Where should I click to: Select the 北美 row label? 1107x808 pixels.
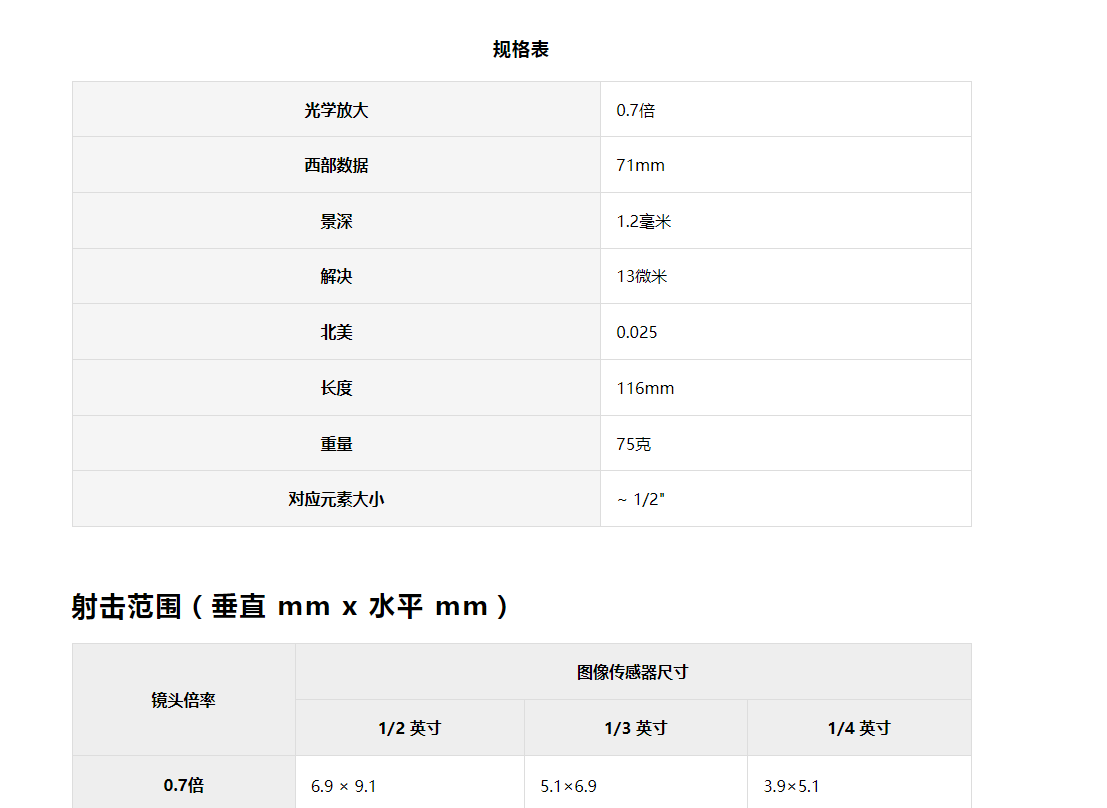tap(336, 333)
